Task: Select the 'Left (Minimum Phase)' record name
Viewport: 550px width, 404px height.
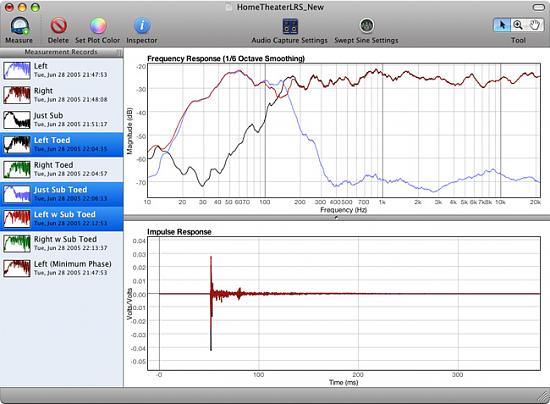Action: tap(73, 264)
